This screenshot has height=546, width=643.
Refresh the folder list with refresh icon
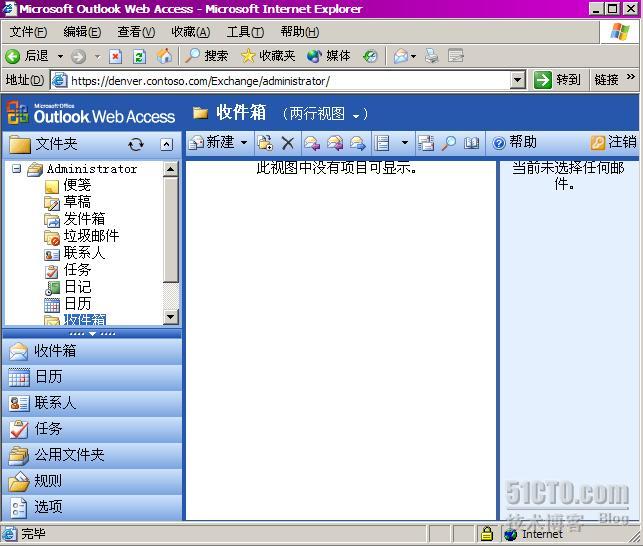pyautogui.click(x=136, y=144)
